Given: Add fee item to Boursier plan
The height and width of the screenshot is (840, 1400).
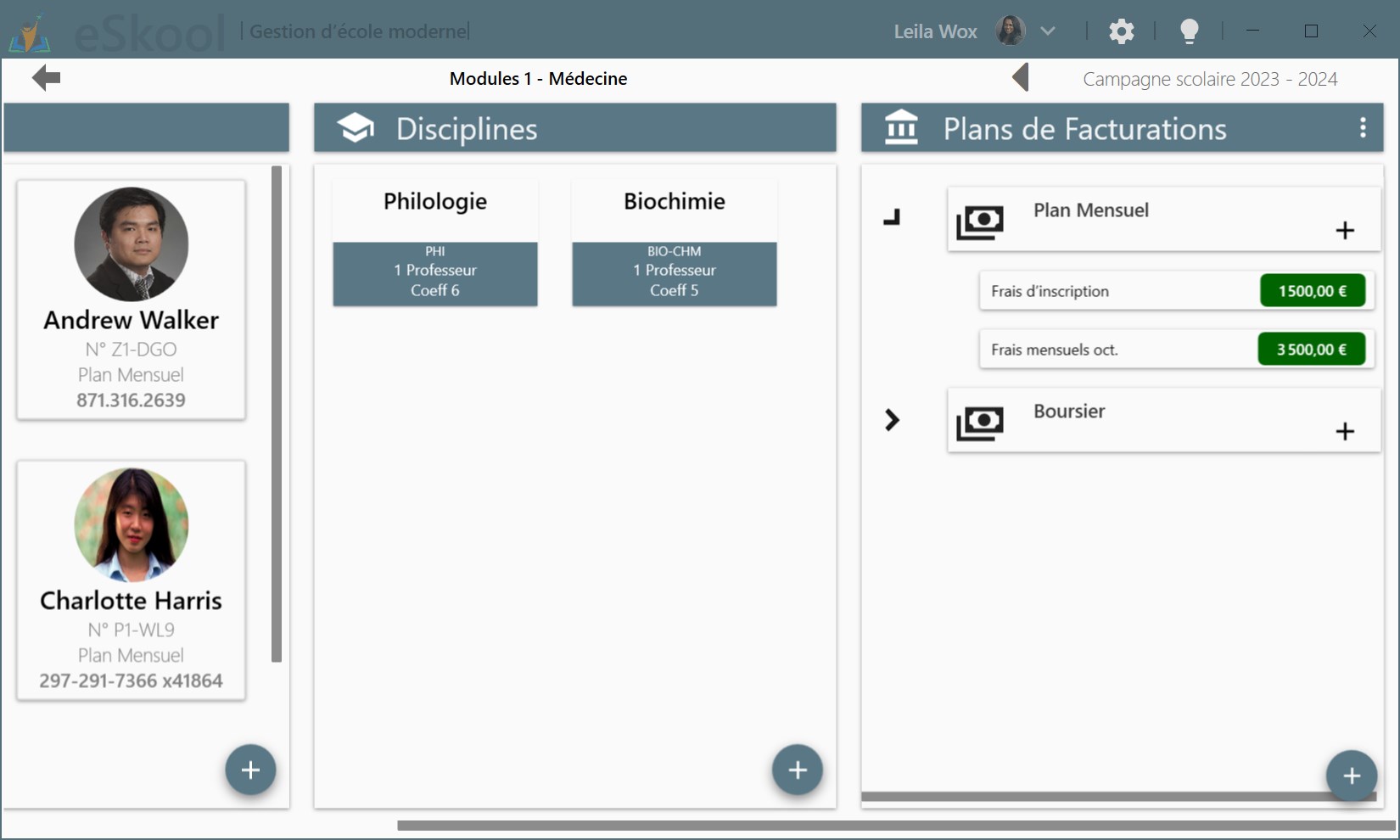Looking at the screenshot, I should [1345, 431].
